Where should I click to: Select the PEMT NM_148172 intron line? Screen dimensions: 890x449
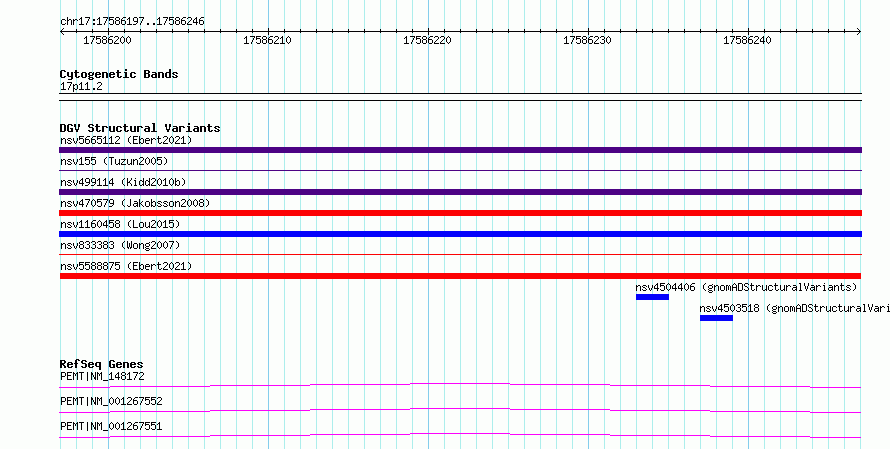pyautogui.click(x=460, y=385)
